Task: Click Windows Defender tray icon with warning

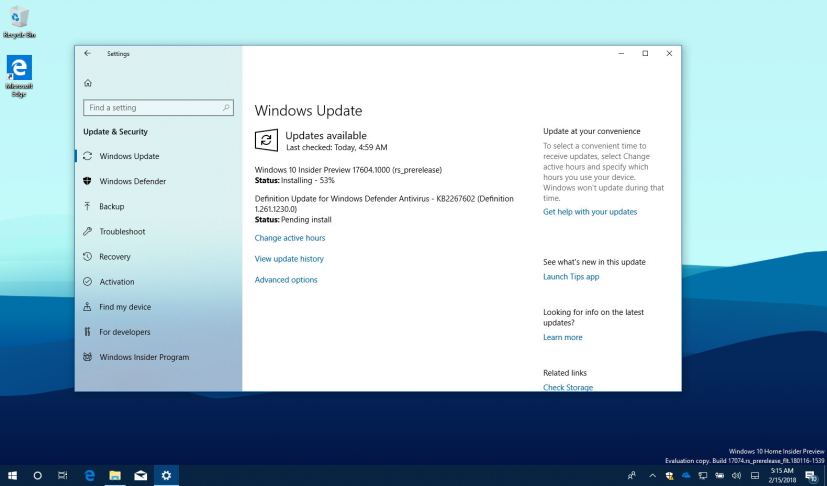Action: (669, 475)
